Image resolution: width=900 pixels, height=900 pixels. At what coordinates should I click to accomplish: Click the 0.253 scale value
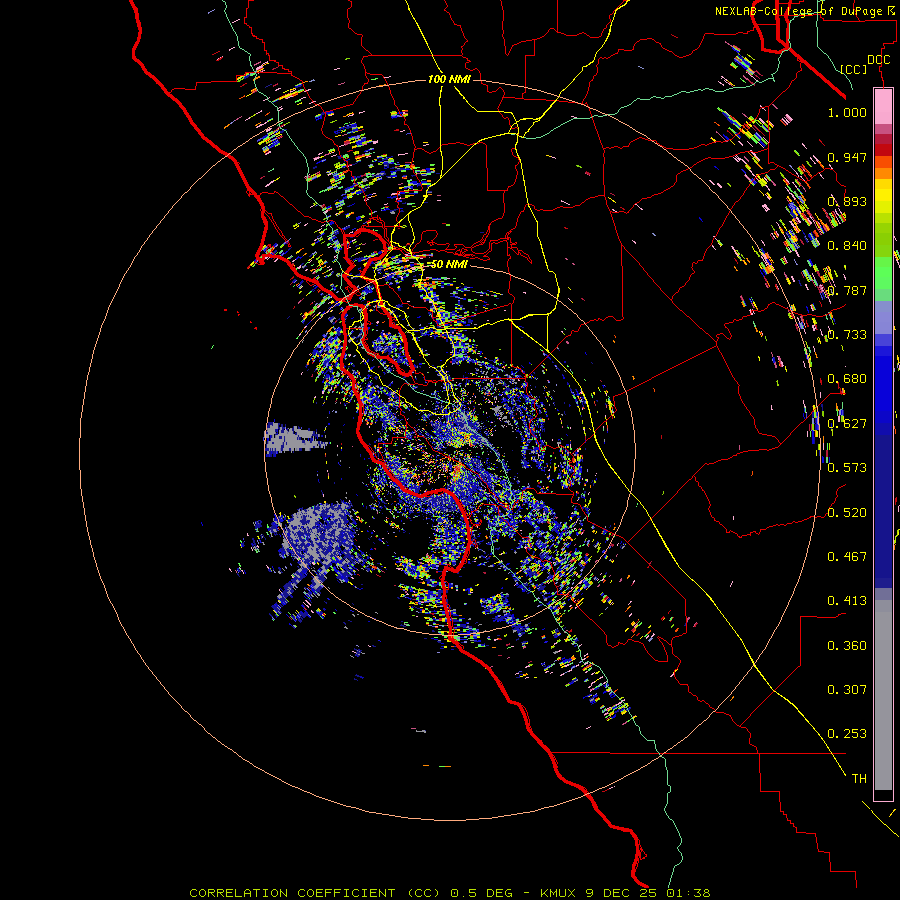coord(847,734)
